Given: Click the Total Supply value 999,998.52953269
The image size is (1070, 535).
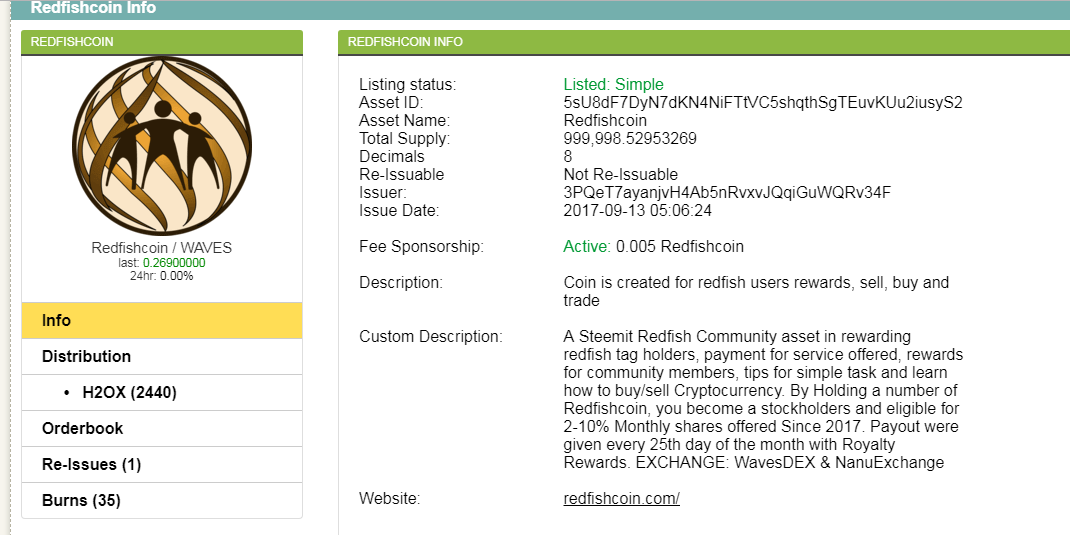Looking at the screenshot, I should click(630, 139).
